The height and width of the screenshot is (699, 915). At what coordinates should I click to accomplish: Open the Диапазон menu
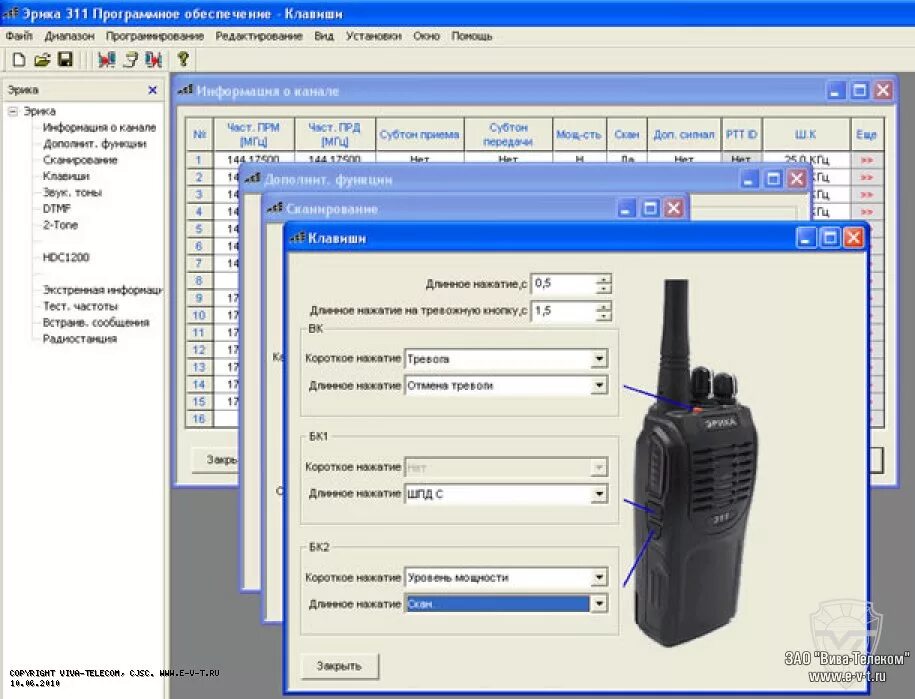coord(69,36)
